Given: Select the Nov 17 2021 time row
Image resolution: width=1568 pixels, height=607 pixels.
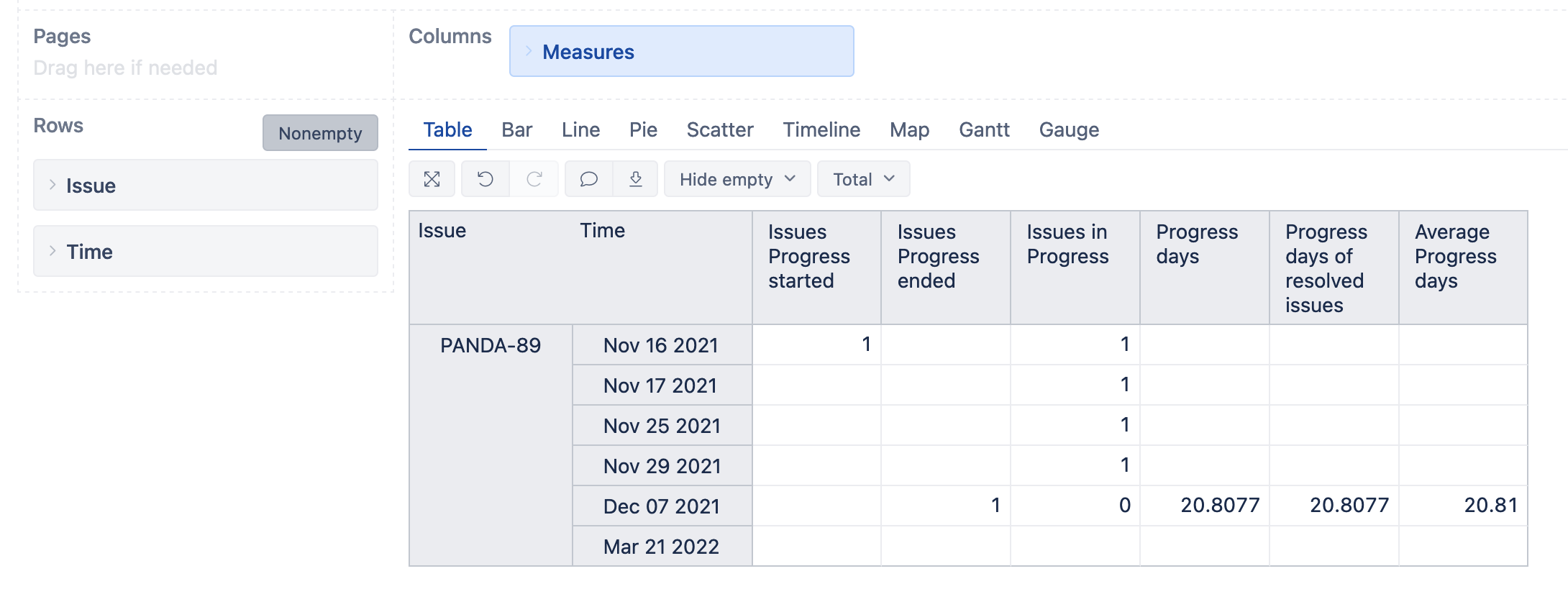Looking at the screenshot, I should point(662,385).
